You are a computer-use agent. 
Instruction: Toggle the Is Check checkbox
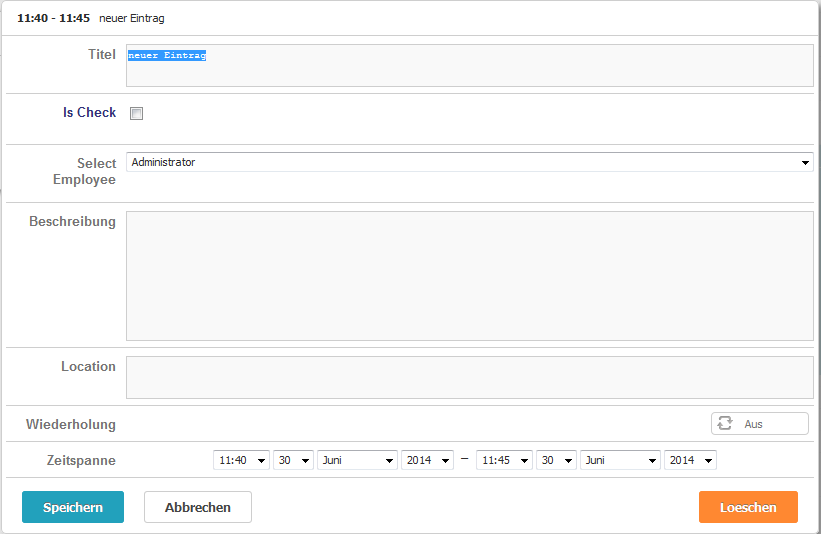point(137,113)
